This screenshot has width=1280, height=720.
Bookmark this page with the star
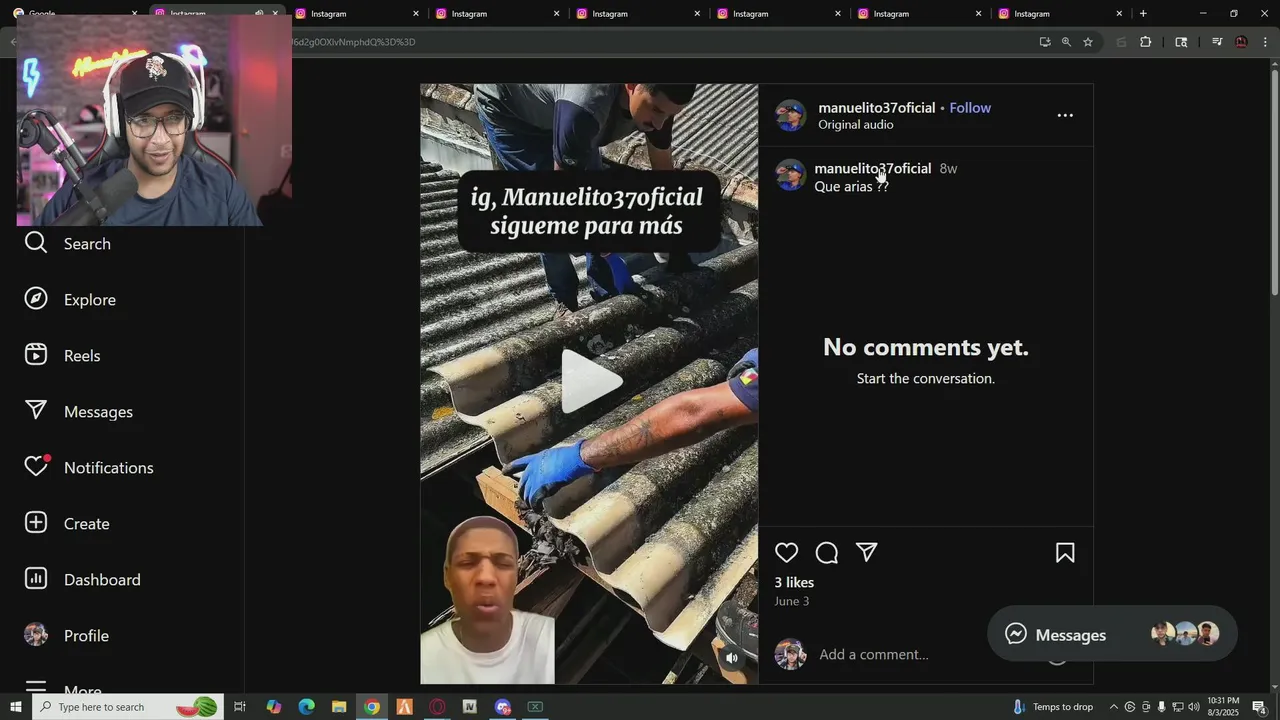pos(1088,42)
